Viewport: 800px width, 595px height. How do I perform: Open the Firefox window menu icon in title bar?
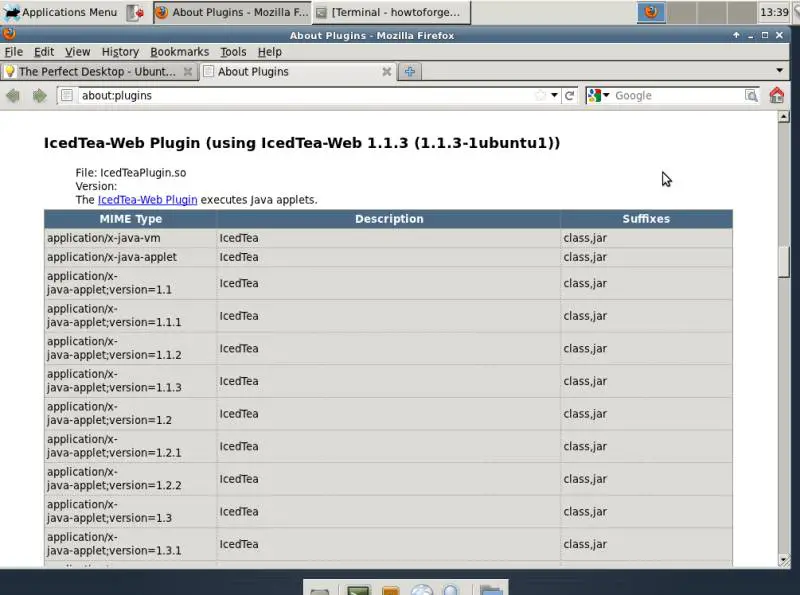9,35
